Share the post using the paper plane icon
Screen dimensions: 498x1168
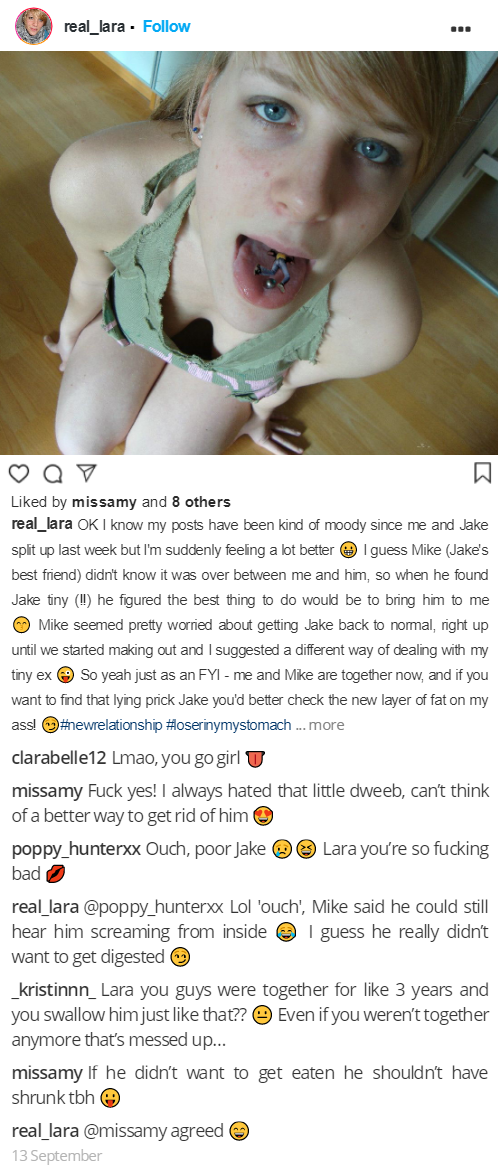pos(87,473)
